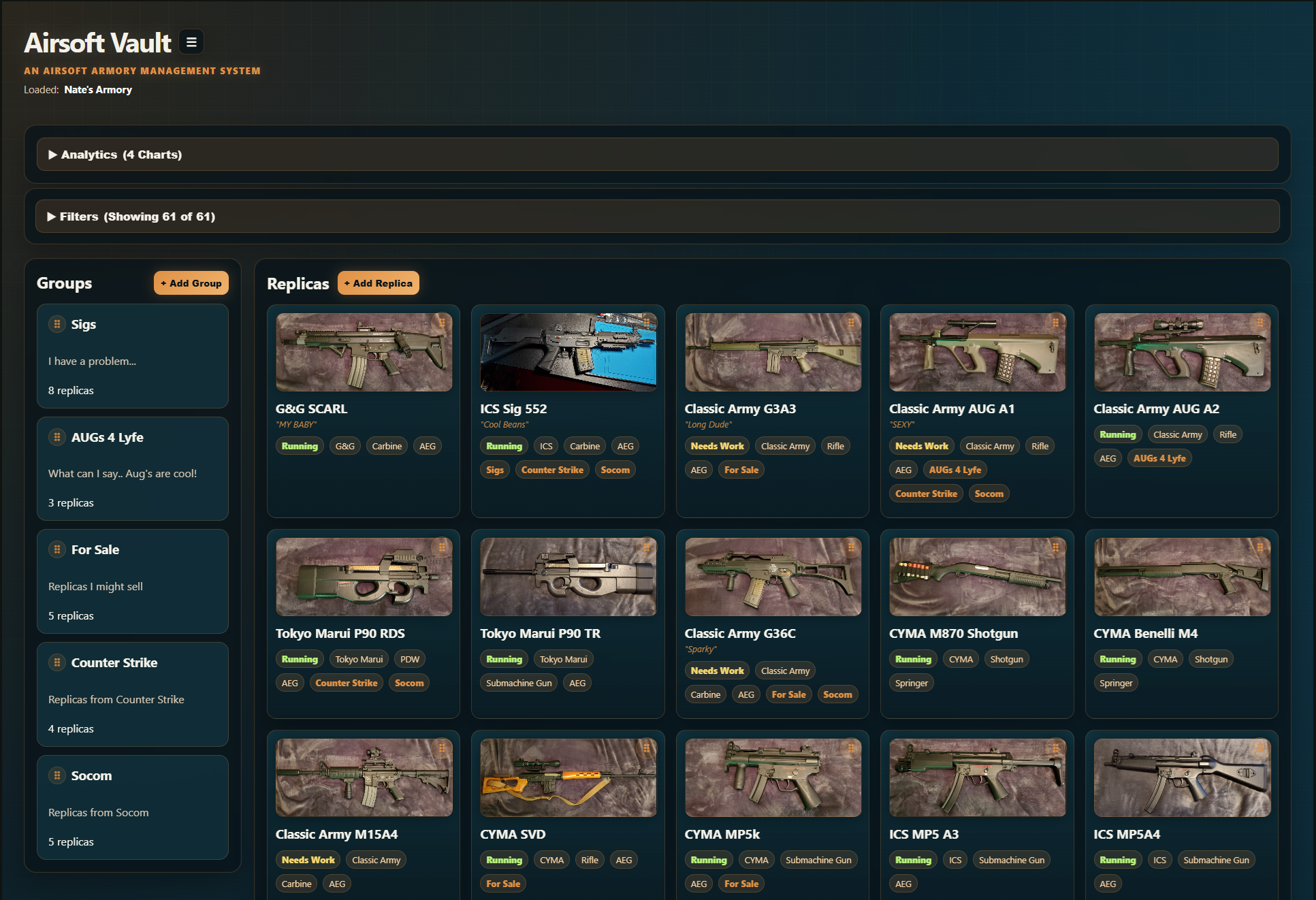Select the "Replicas from Socom" description
The width and height of the screenshot is (1316, 900).
tap(98, 812)
